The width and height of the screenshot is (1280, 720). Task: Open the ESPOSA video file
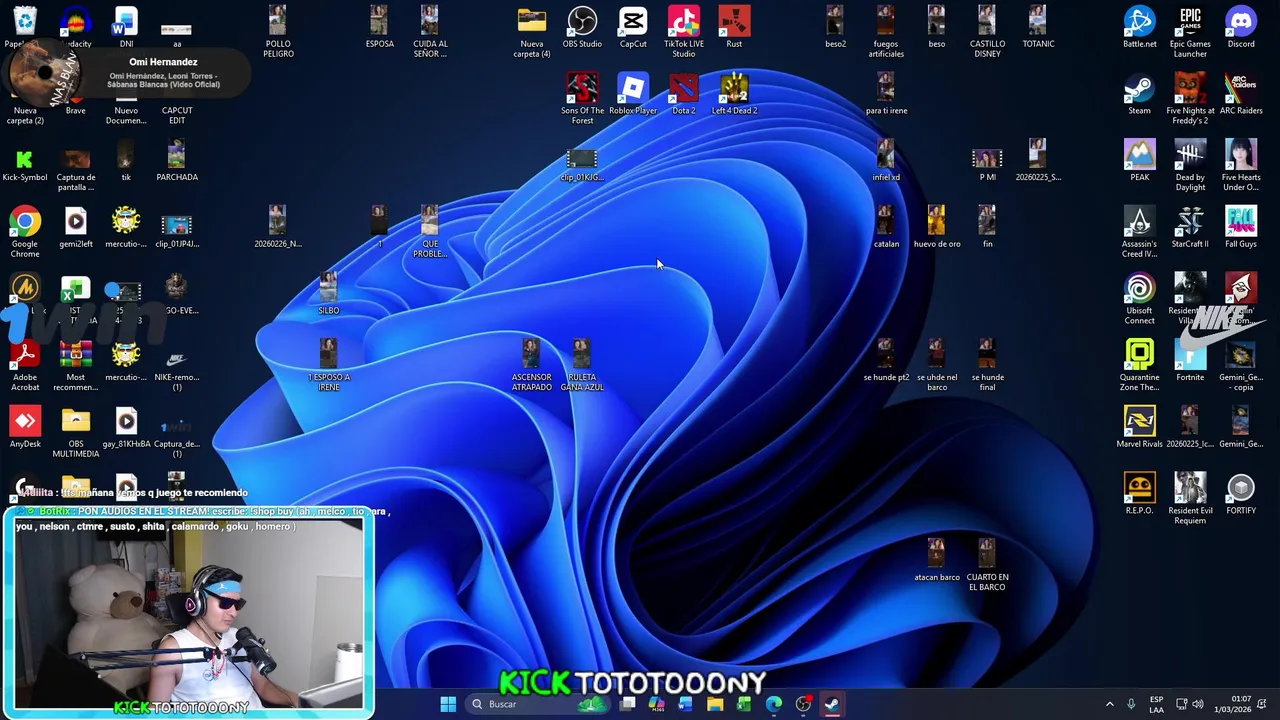coord(379,28)
